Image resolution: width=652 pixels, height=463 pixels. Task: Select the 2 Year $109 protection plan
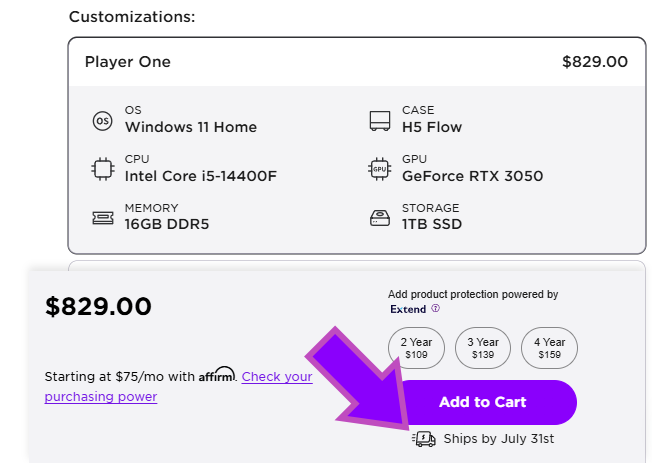point(416,348)
